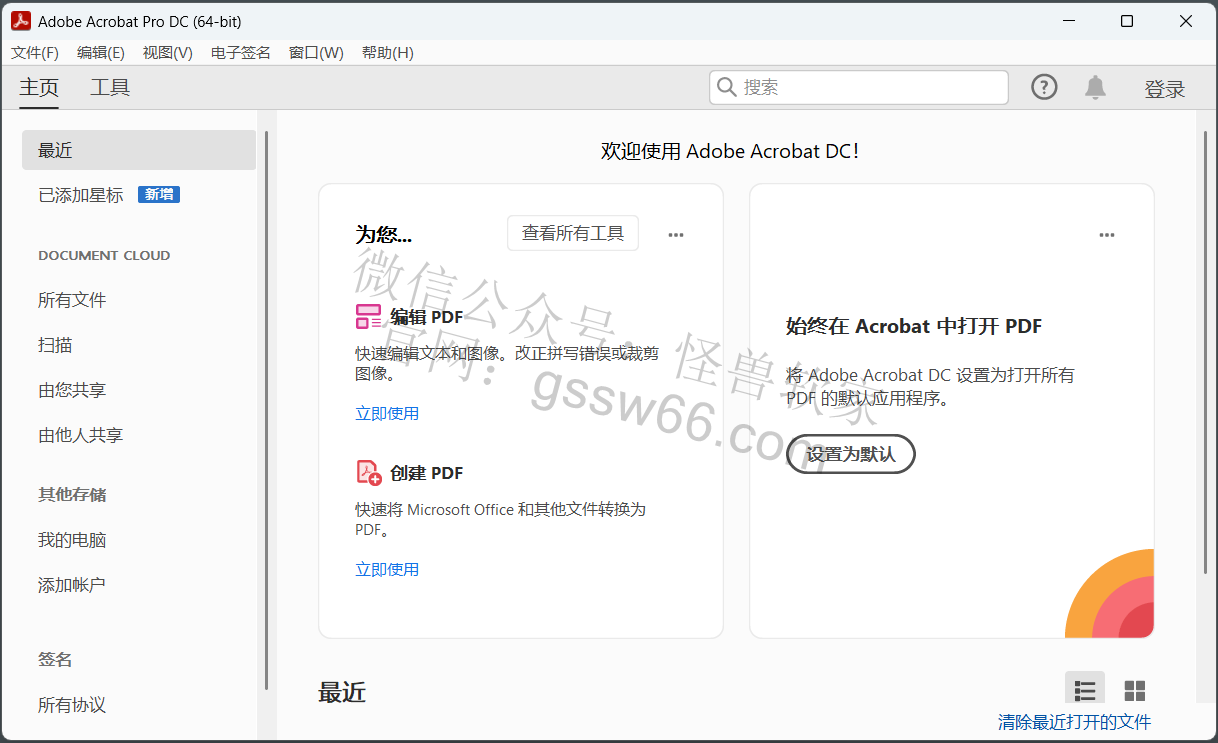Image resolution: width=1218 pixels, height=743 pixels.
Task: Click the search magnifier icon
Action: click(727, 88)
